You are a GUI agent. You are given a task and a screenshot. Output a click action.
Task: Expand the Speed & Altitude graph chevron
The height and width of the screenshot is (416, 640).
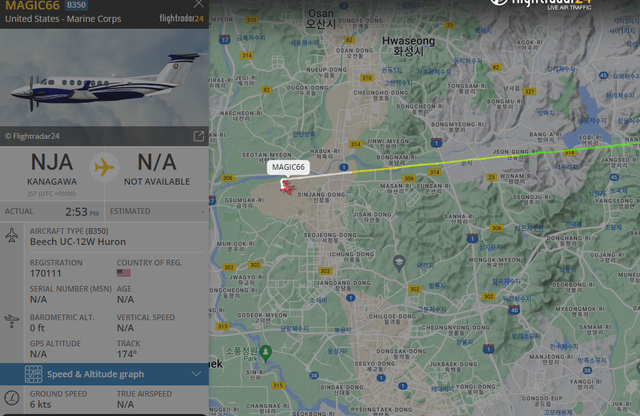click(x=196, y=374)
